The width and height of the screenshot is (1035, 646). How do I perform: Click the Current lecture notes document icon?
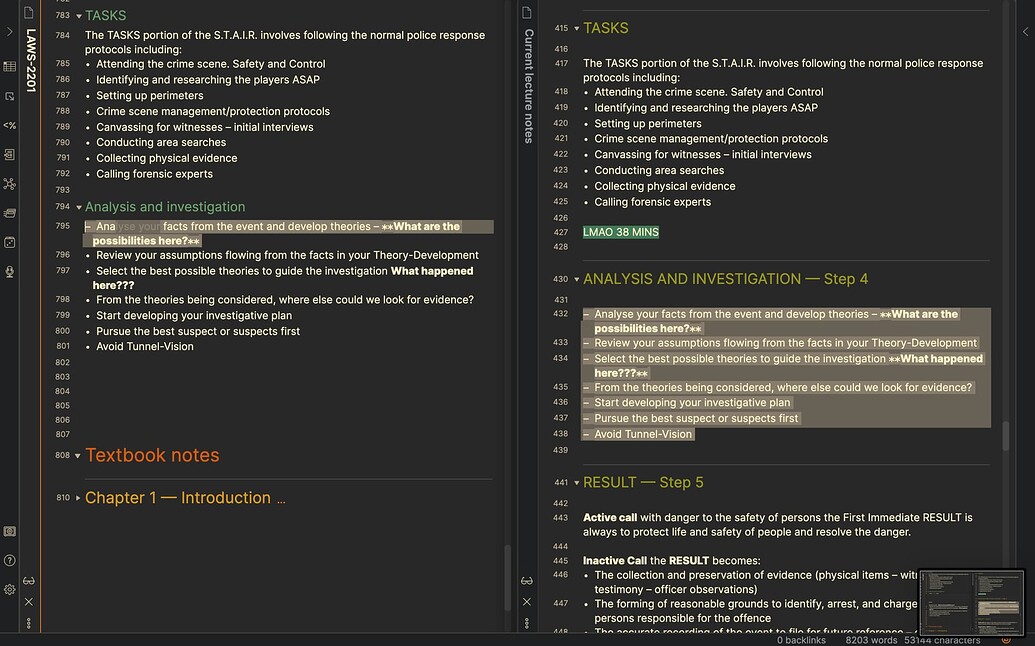coord(527,13)
